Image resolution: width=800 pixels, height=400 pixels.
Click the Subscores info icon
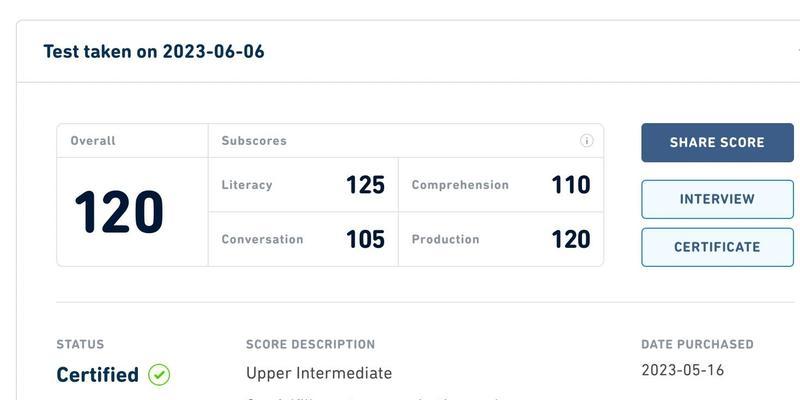pyautogui.click(x=587, y=141)
